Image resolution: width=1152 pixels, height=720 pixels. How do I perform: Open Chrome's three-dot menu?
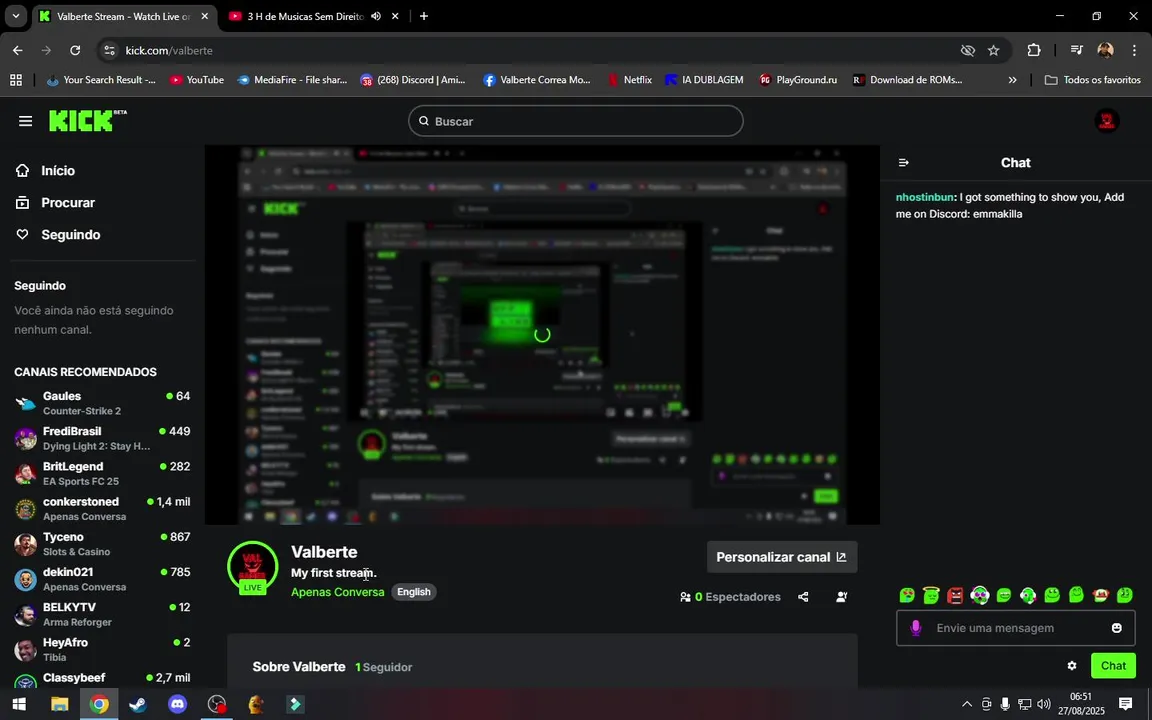tap(1134, 50)
